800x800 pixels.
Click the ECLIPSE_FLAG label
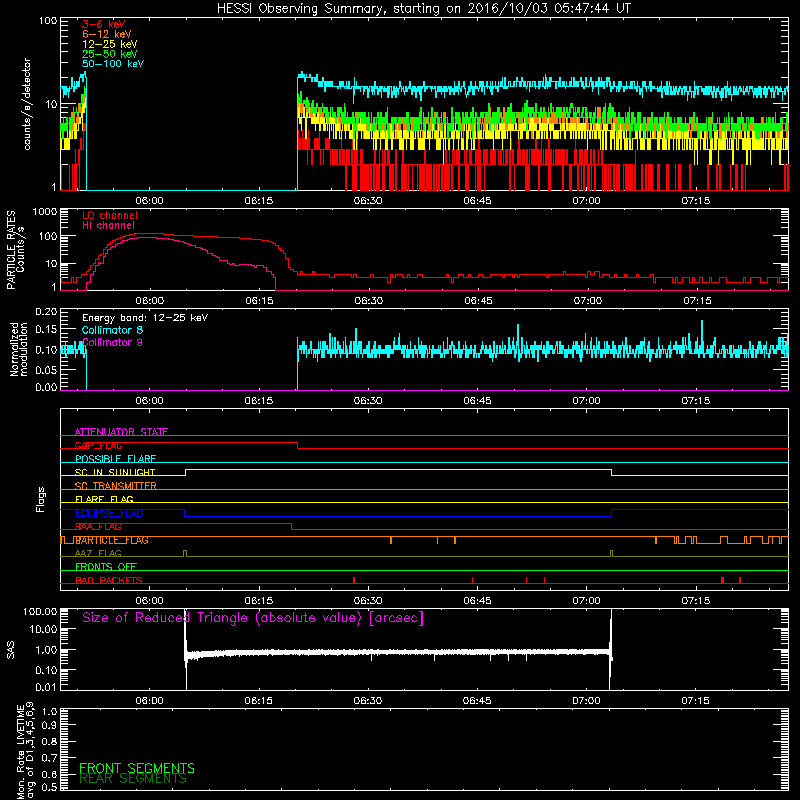109,513
